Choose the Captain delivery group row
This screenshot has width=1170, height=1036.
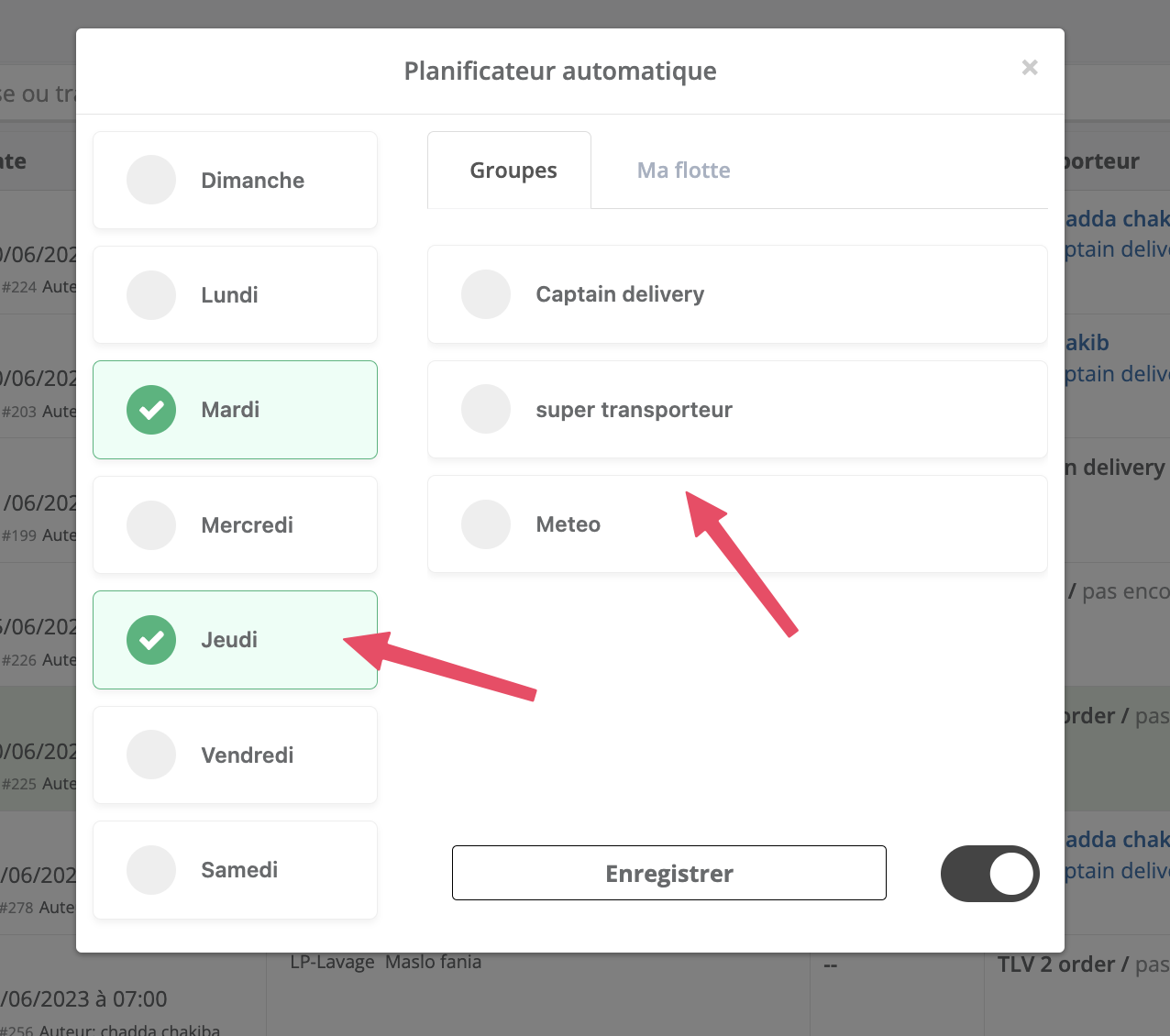coord(737,294)
